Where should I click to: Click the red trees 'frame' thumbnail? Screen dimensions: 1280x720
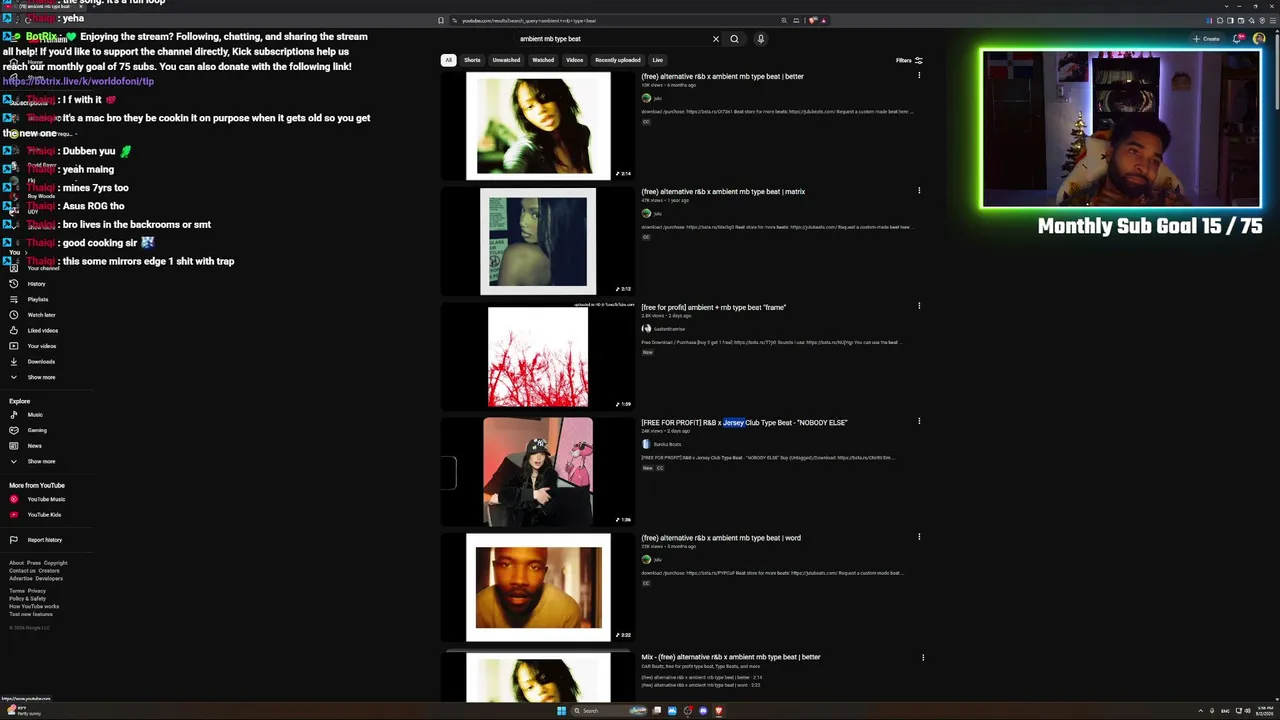pyautogui.click(x=538, y=357)
